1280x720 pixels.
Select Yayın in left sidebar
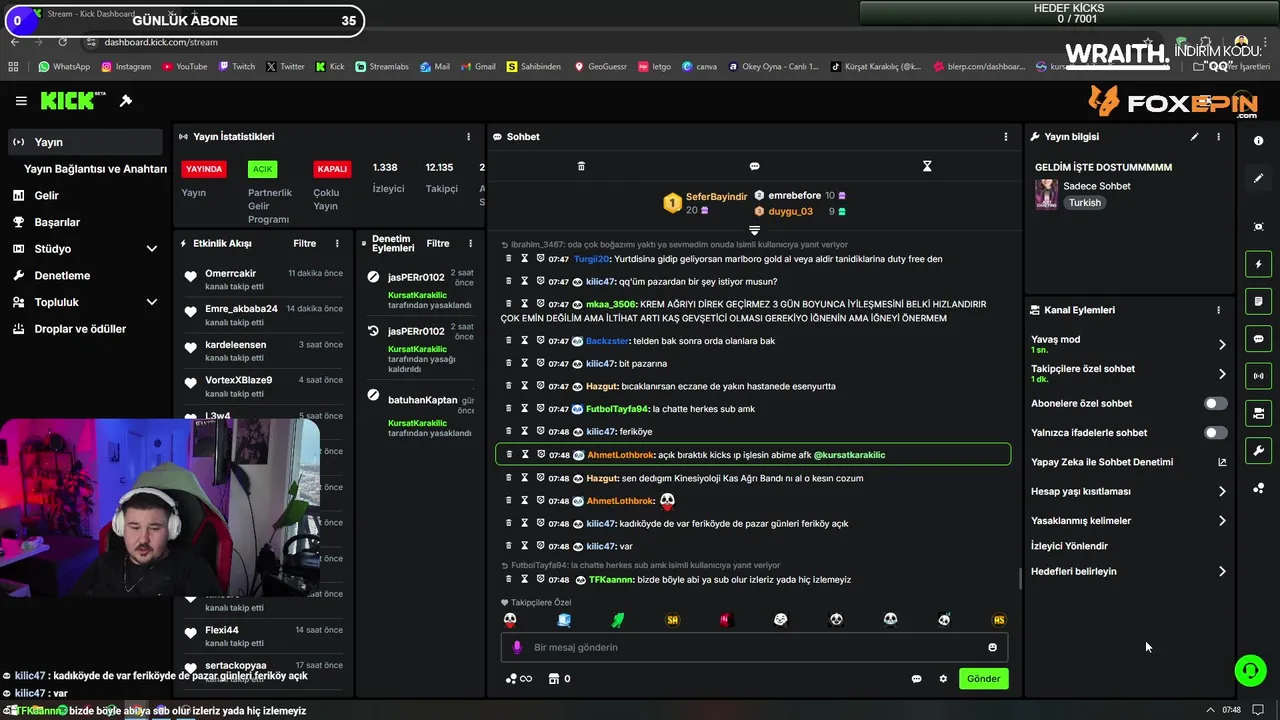coord(85,142)
